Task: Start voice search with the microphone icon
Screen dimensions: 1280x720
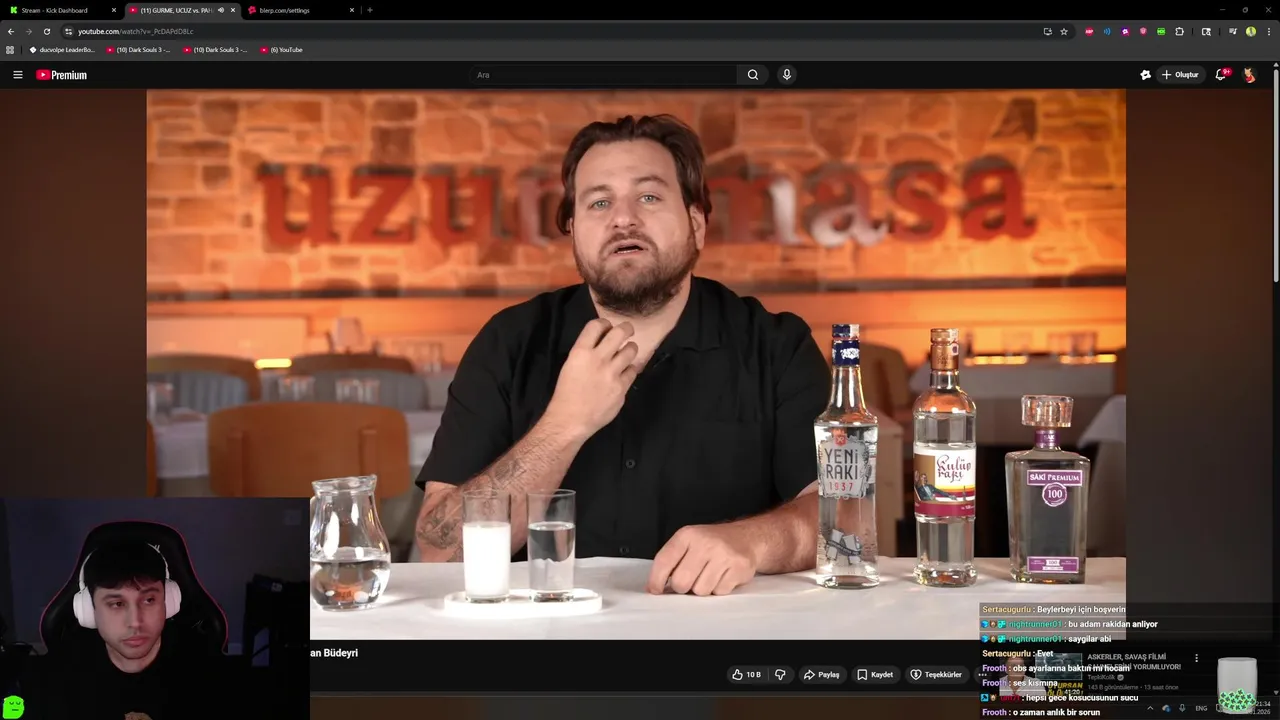Action: [x=787, y=75]
